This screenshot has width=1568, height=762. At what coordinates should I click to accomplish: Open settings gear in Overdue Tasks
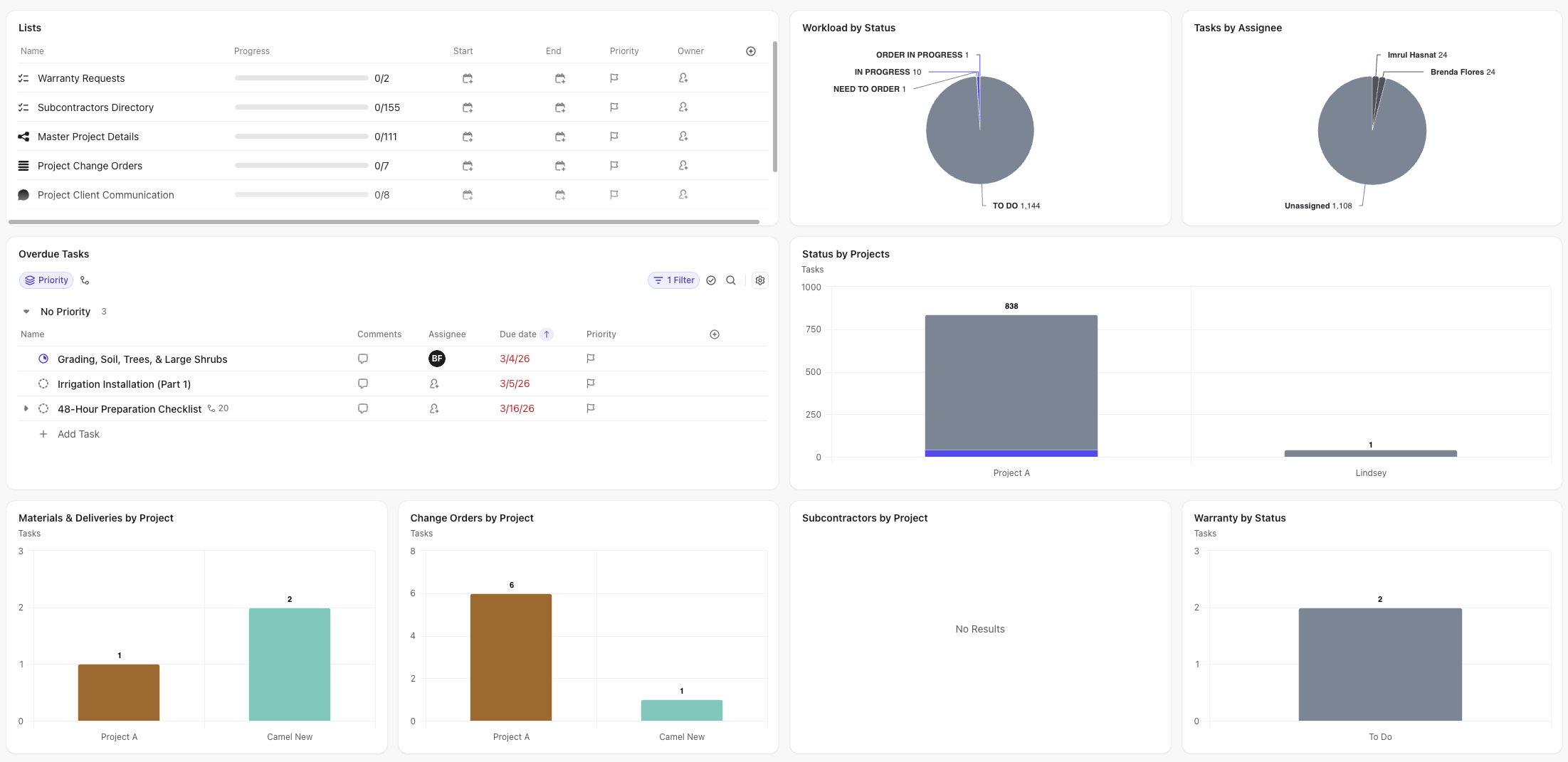click(760, 280)
